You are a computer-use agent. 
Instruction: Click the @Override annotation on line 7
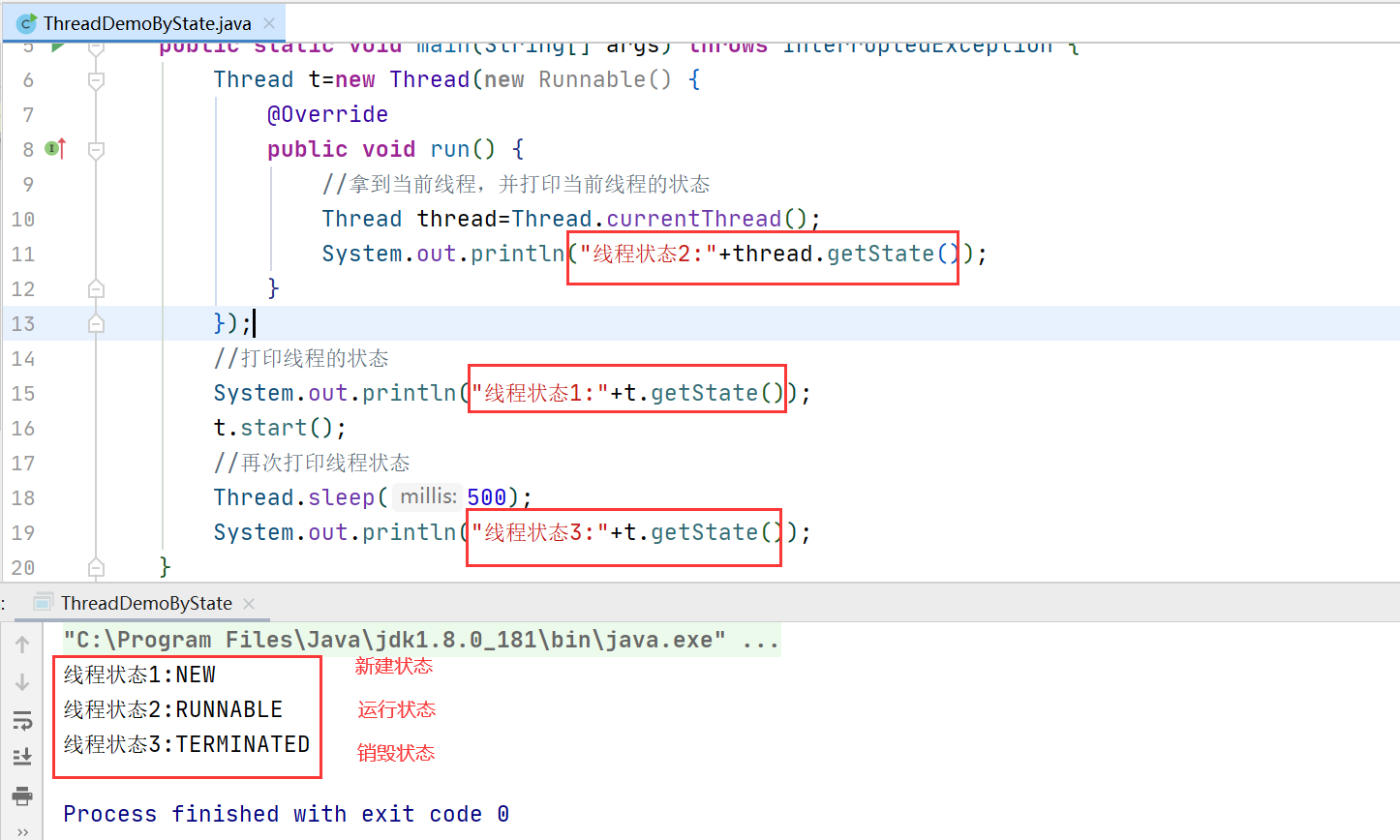tap(327, 114)
